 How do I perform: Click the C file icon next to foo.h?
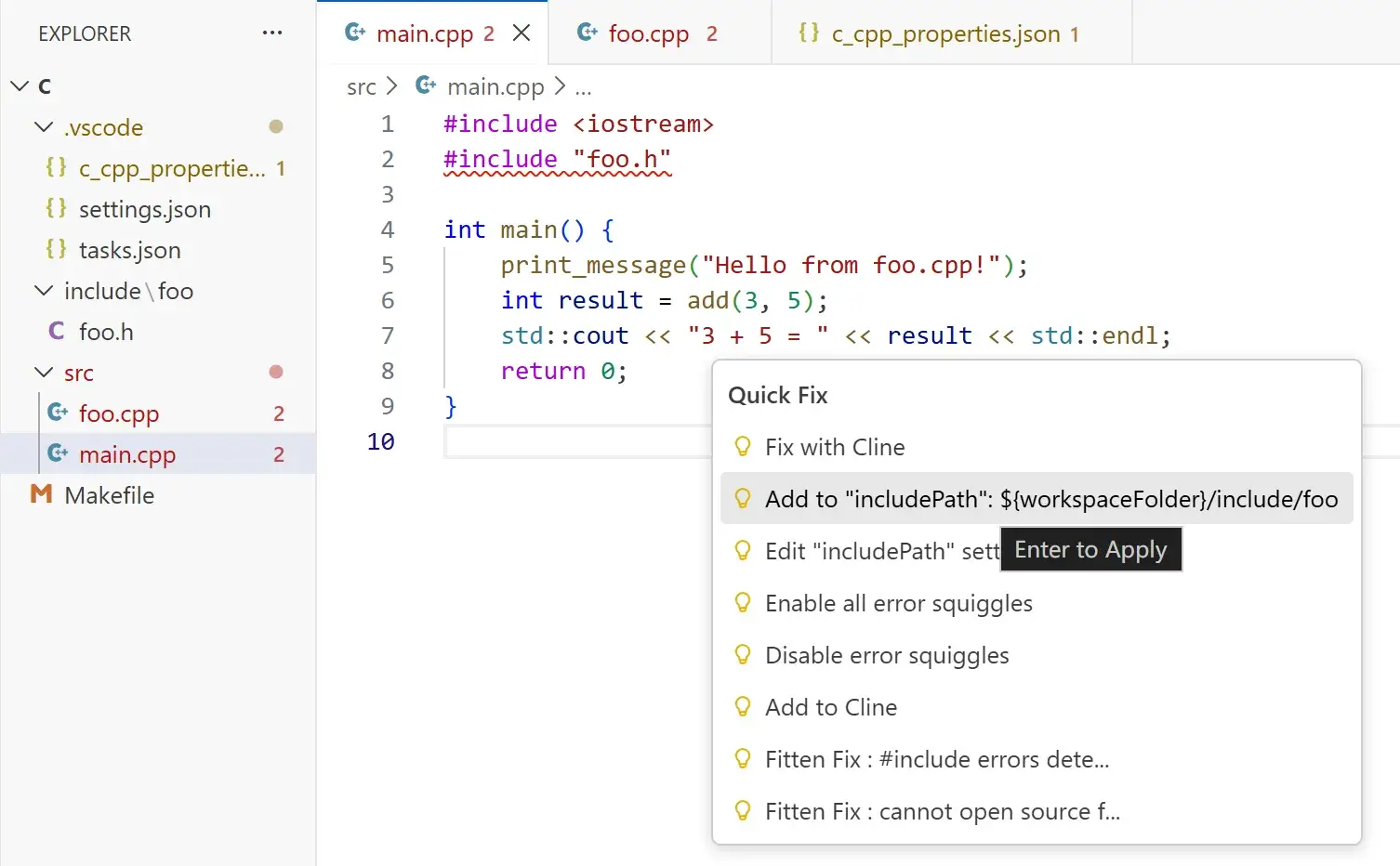[56, 331]
